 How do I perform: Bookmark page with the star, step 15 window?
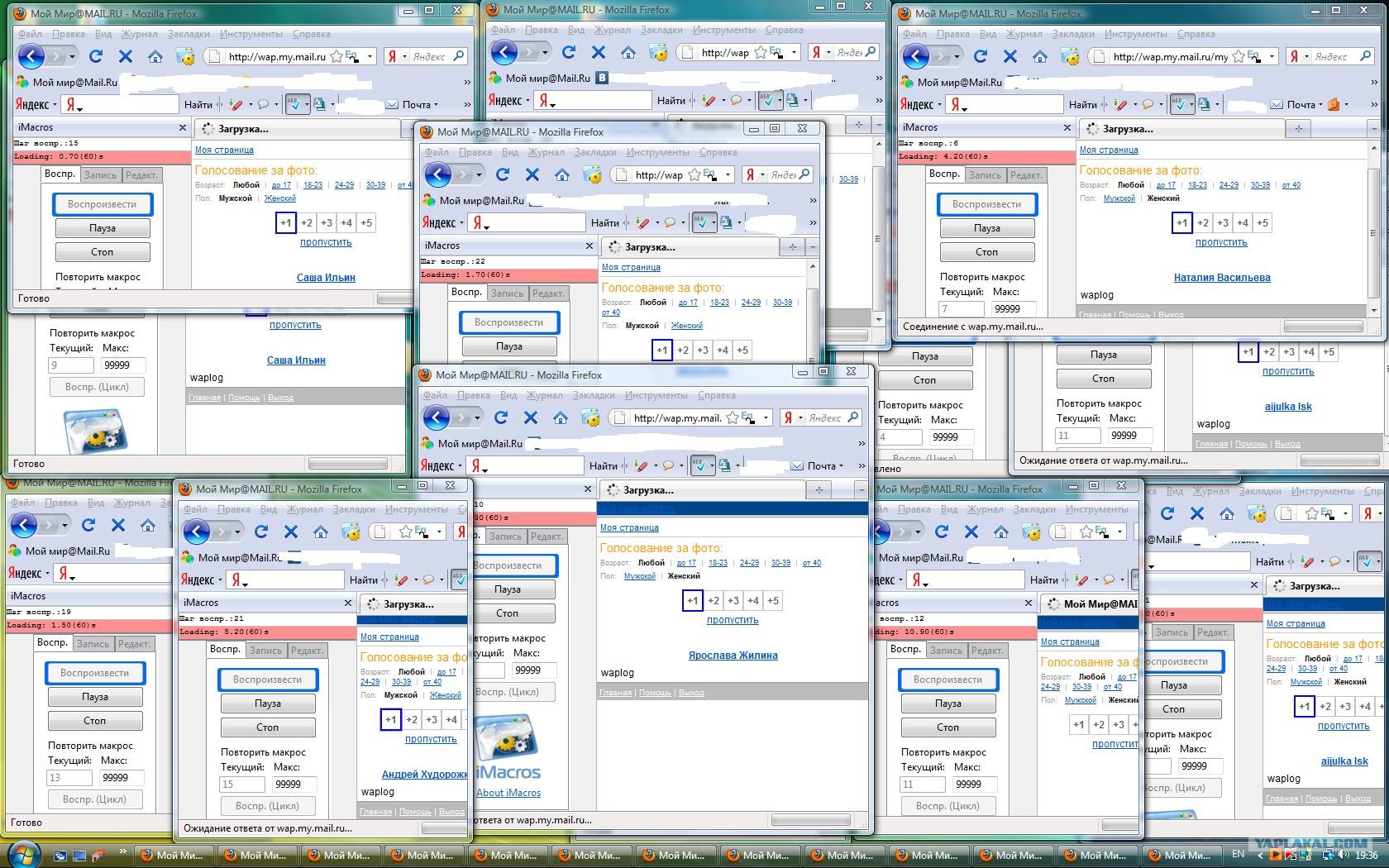[337, 56]
